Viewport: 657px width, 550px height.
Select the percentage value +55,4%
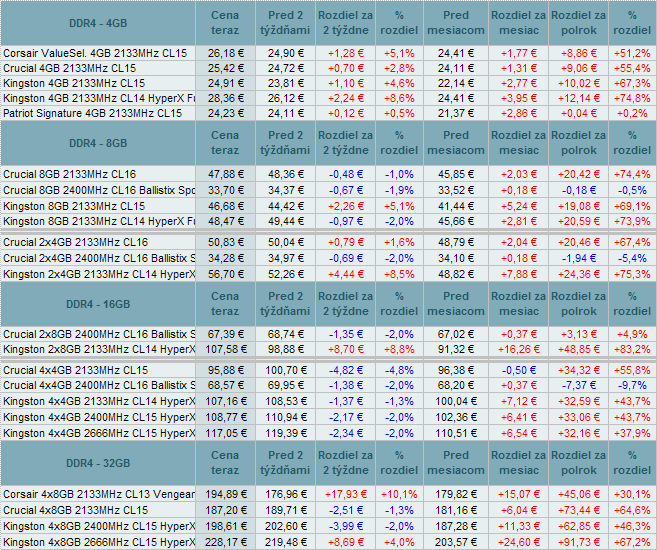pos(632,68)
